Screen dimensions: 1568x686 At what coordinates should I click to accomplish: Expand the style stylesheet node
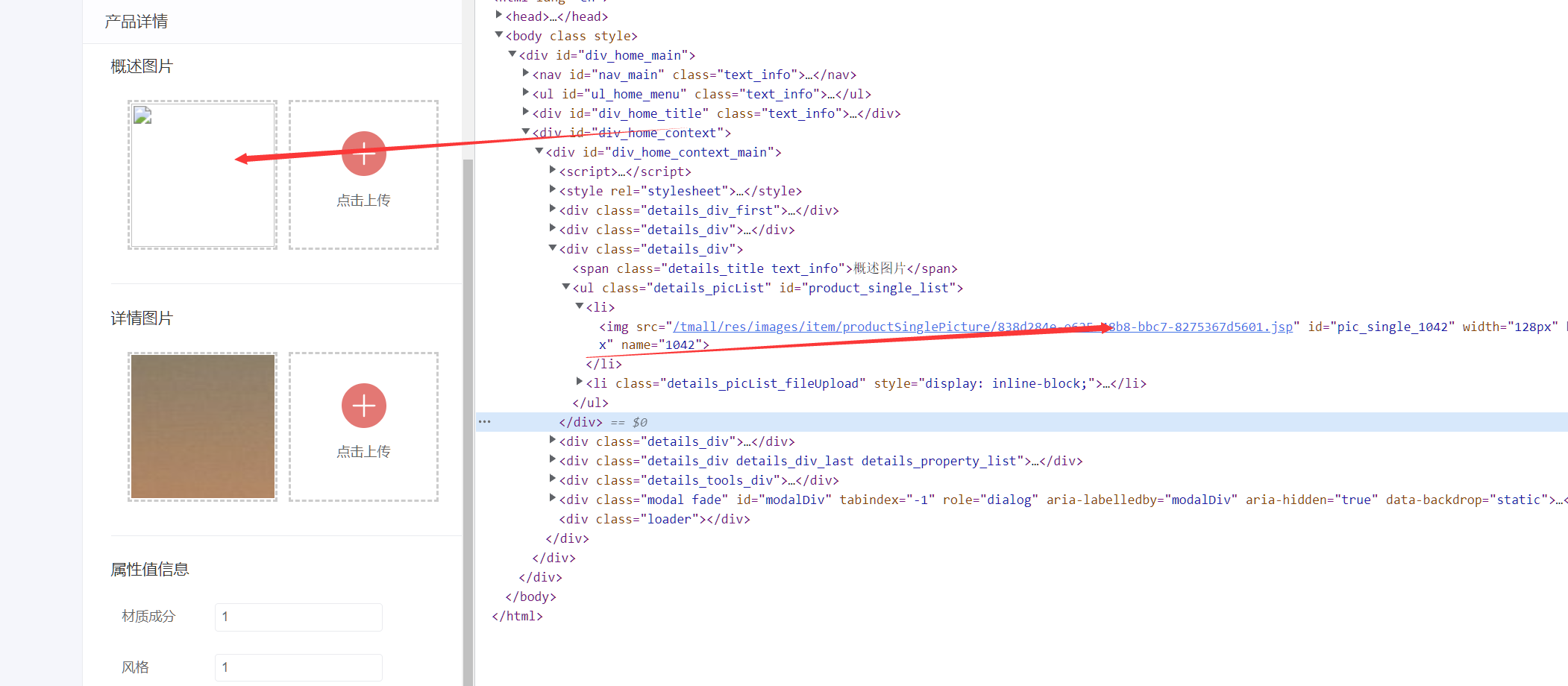click(x=553, y=189)
